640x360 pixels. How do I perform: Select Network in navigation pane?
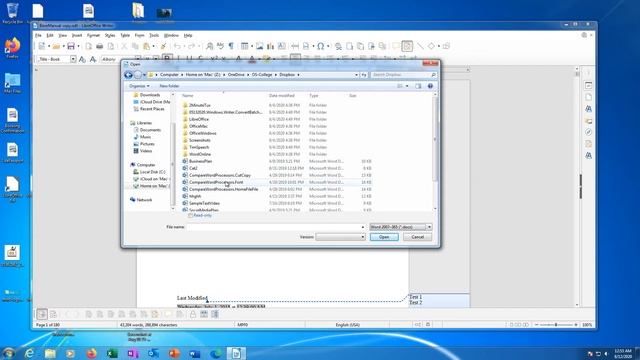pos(144,200)
